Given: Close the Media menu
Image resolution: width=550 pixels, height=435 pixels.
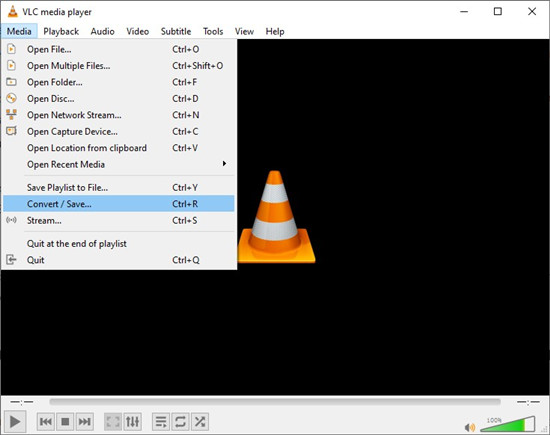Looking at the screenshot, I should [19, 31].
